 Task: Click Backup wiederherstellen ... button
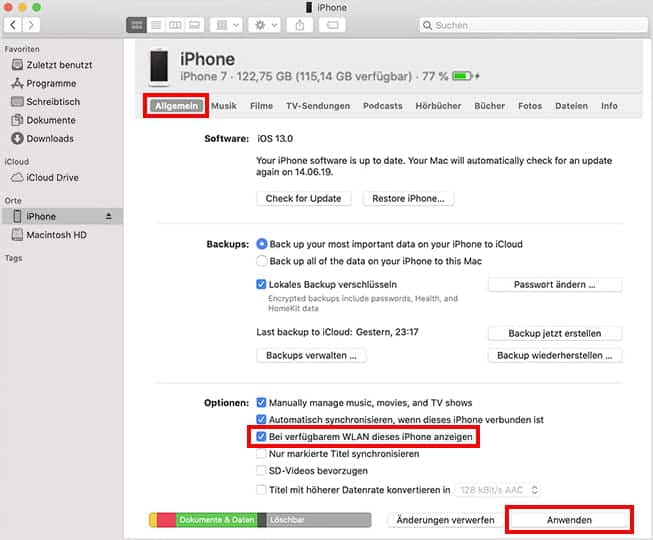[x=555, y=356]
